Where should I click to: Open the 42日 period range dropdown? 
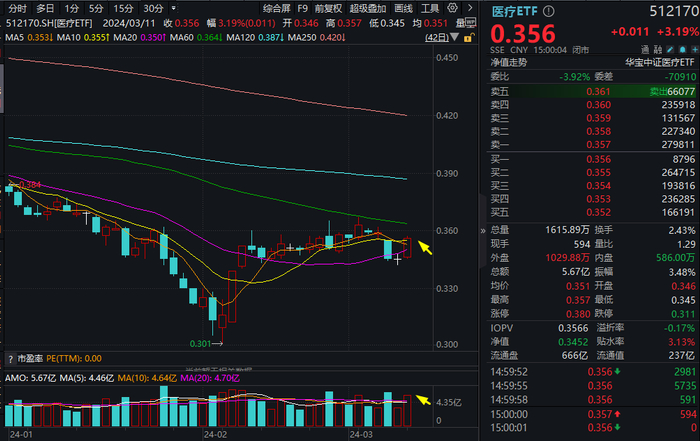coord(442,38)
